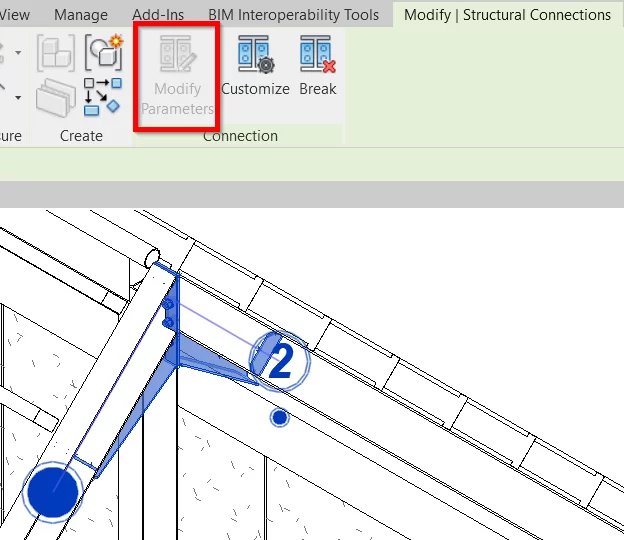This screenshot has height=540, width=624.
Task: Select the circled number 2 marker
Action: 279,360
